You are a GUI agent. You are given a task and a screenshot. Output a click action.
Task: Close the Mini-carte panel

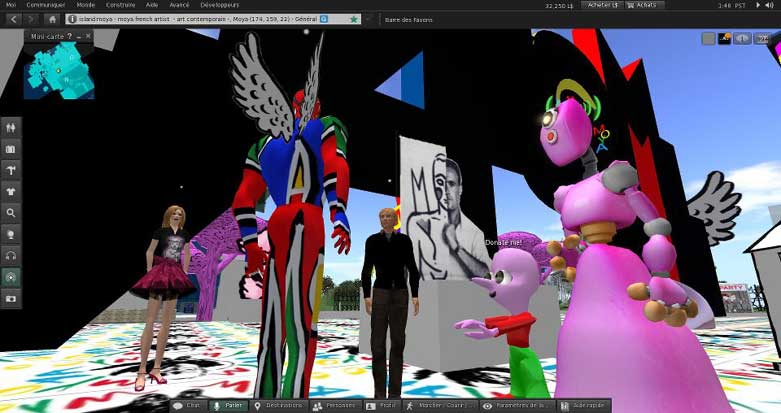88,37
